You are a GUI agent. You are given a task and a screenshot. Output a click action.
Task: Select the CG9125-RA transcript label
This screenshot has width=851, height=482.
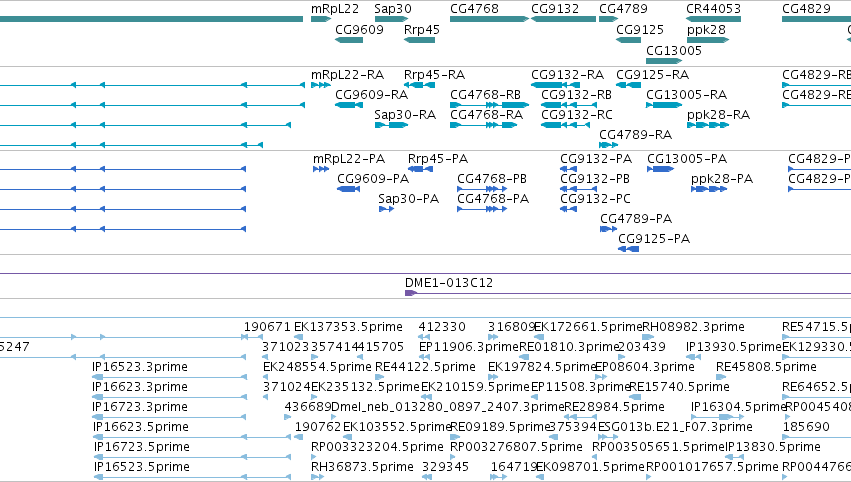pos(652,74)
